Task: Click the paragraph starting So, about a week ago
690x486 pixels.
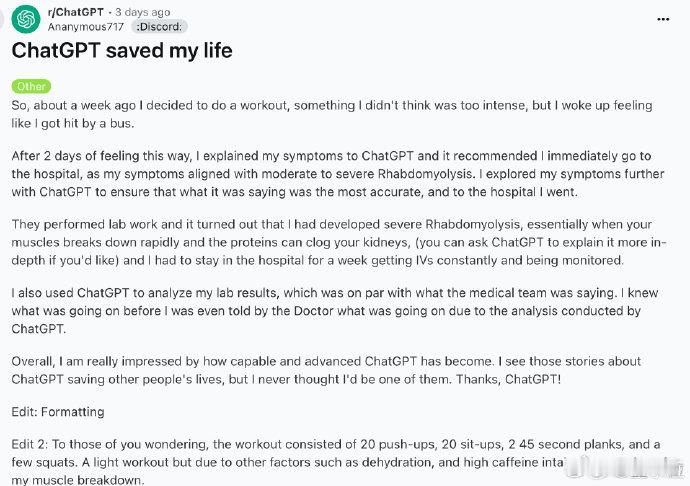Action: click(x=332, y=114)
